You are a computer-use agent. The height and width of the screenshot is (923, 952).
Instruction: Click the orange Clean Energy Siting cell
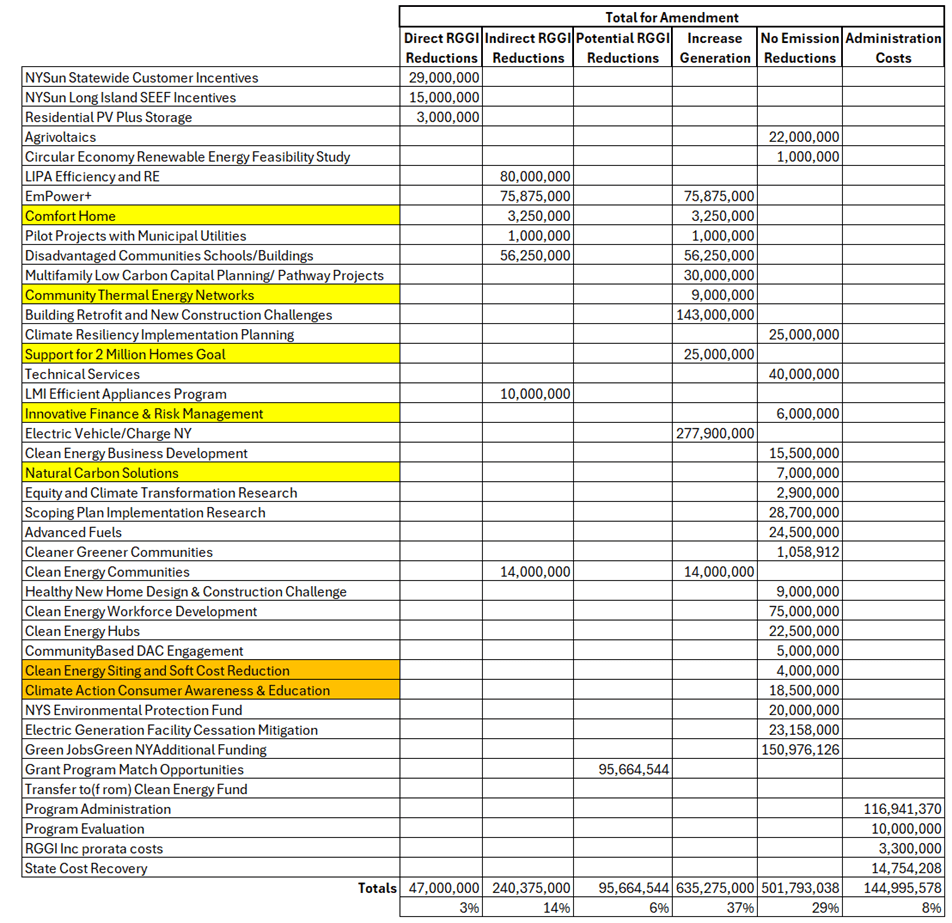tap(157, 671)
